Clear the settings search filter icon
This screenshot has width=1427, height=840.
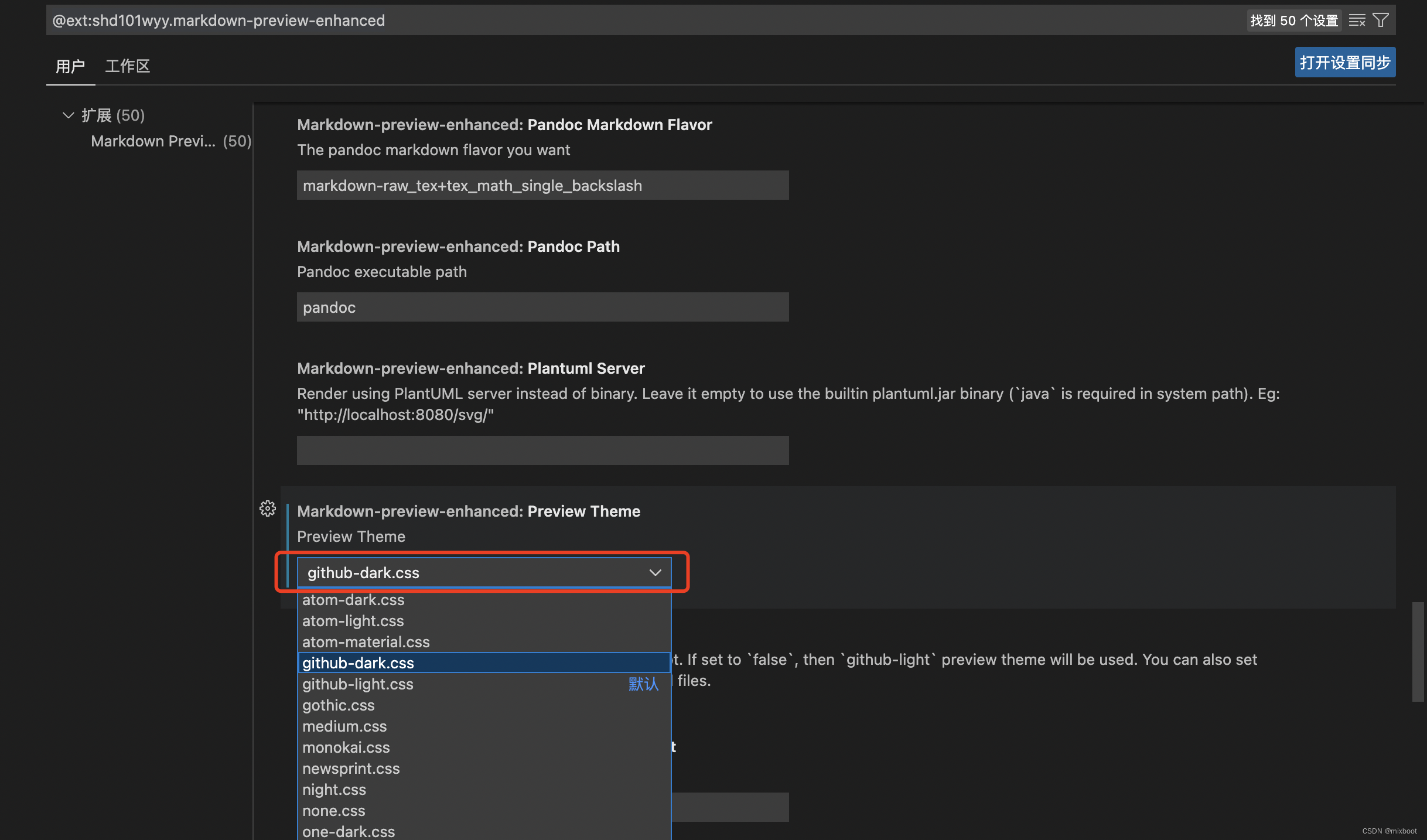(1356, 19)
